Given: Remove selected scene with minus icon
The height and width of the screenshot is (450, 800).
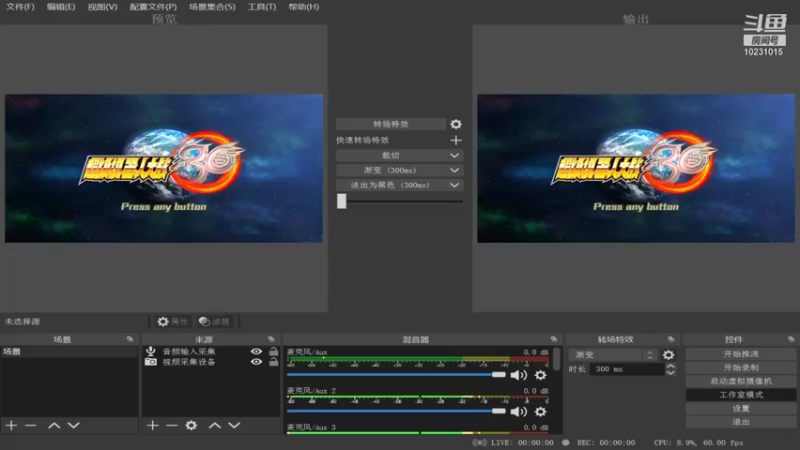Looking at the screenshot, I should 31,425.
